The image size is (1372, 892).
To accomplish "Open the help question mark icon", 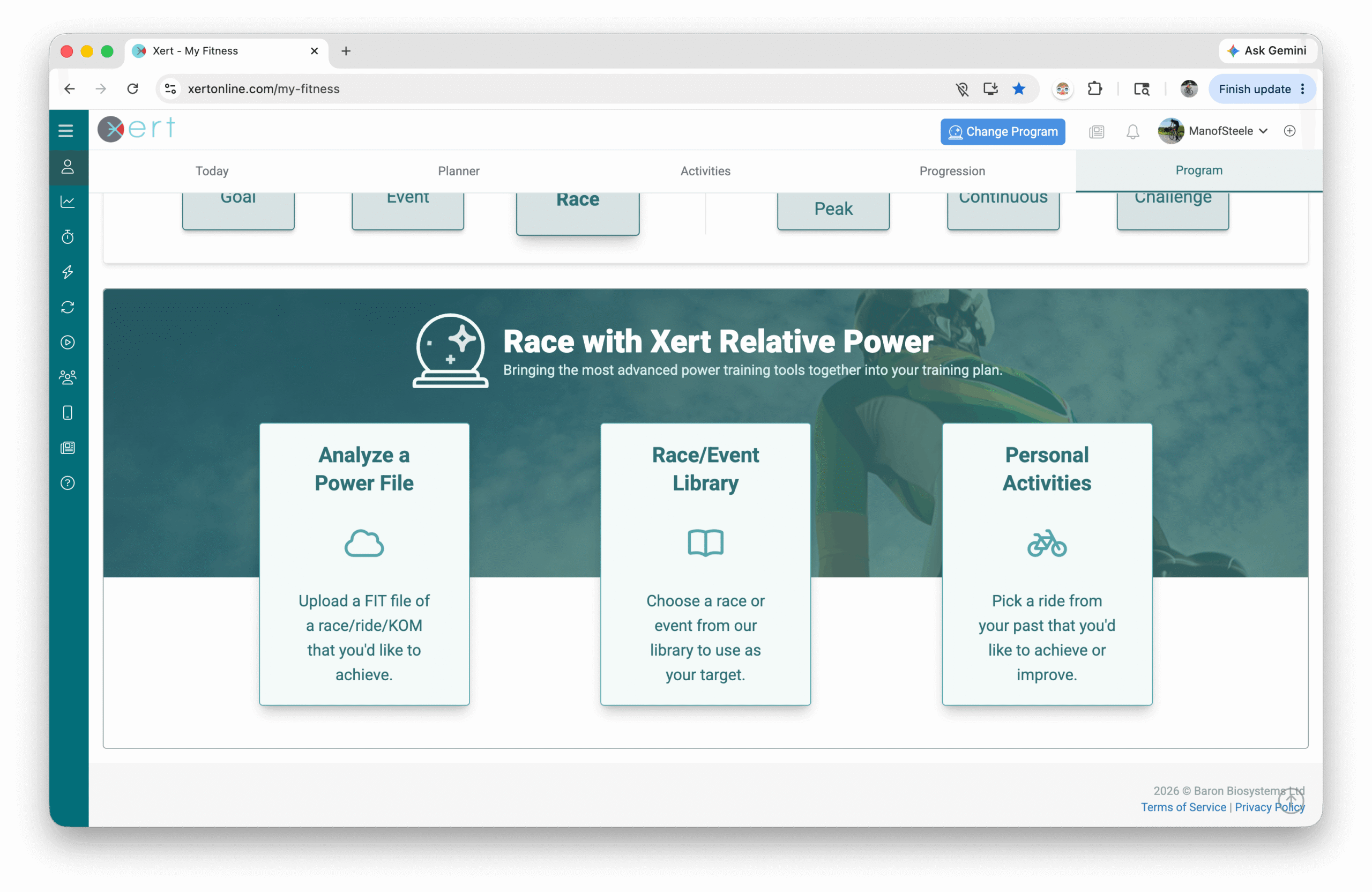I will [68, 483].
